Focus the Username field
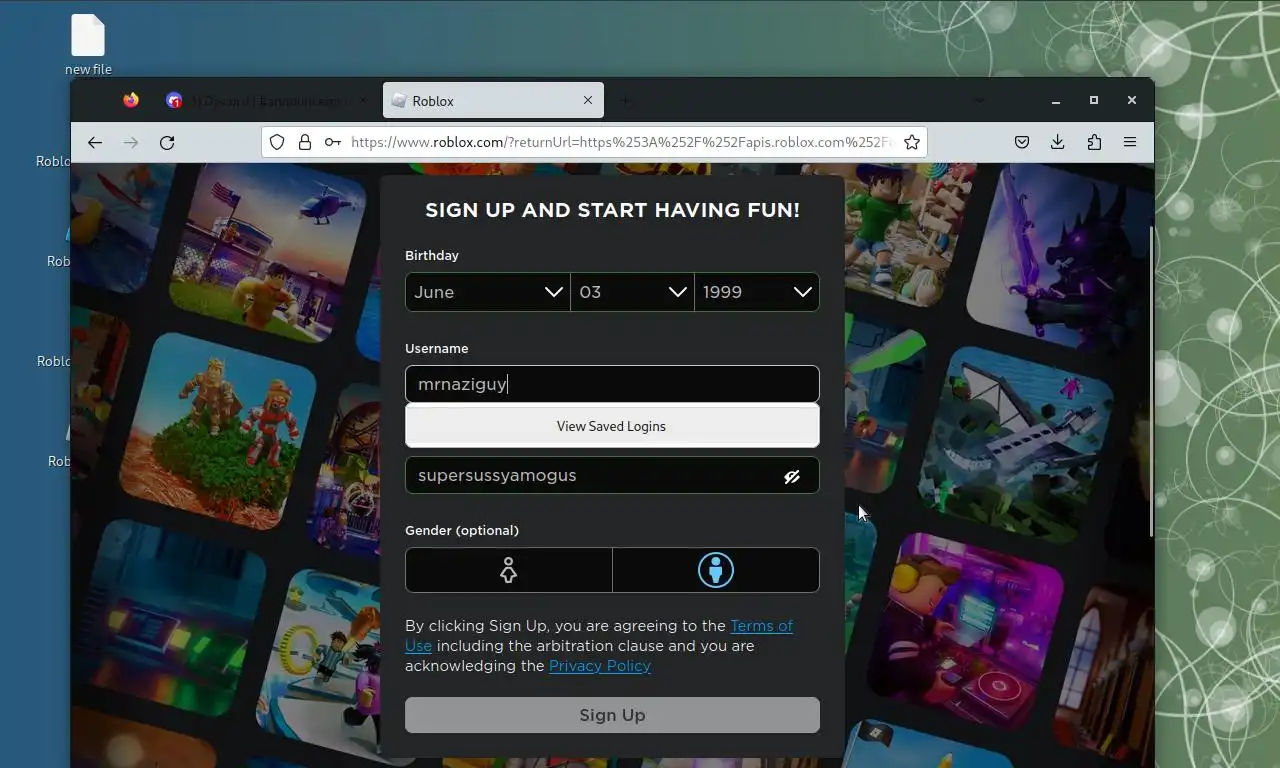This screenshot has width=1280, height=768. coord(612,384)
